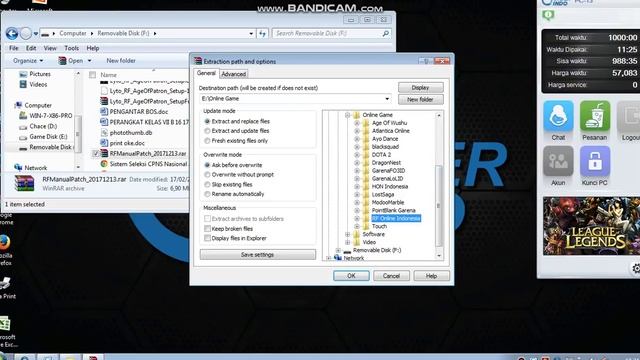Click the settings gear in billing panel
This screenshot has width=640, height=360.
point(636,268)
